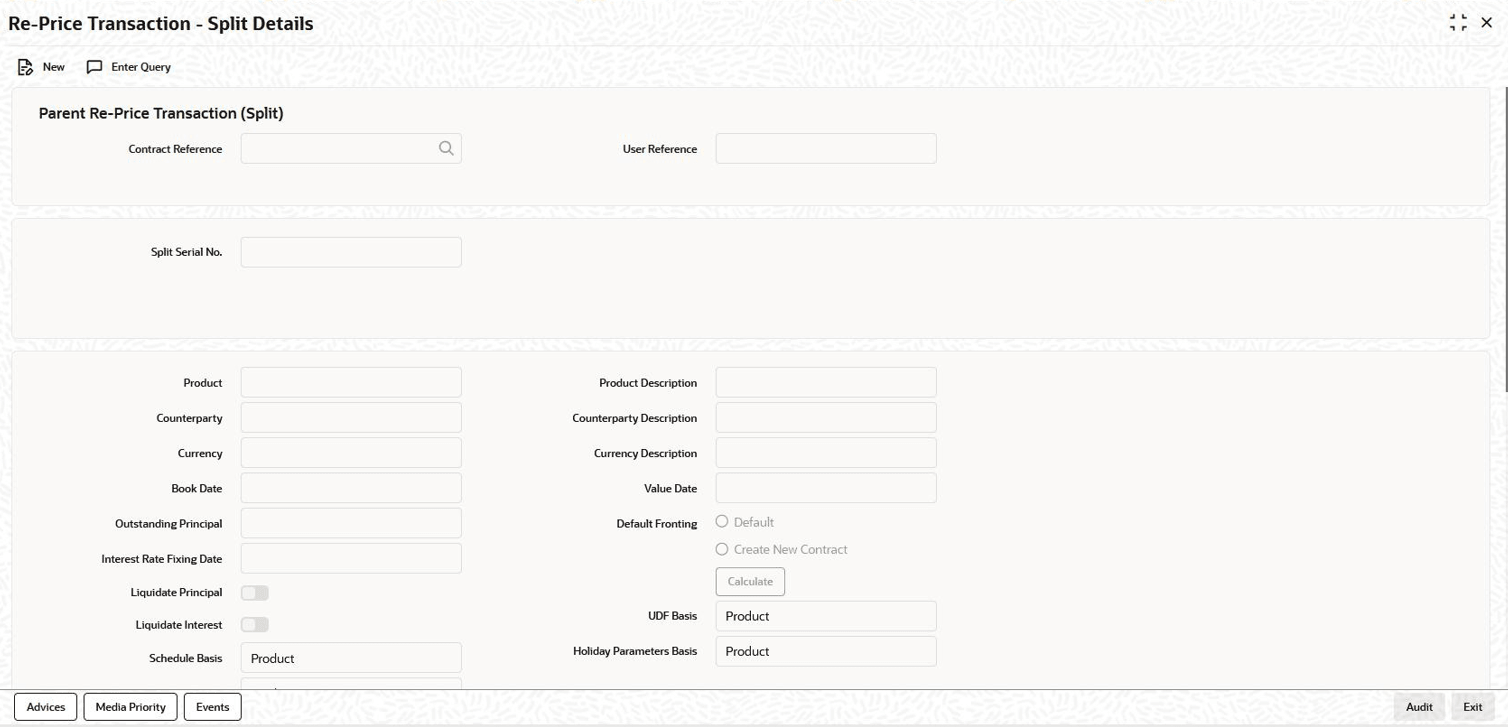The width and height of the screenshot is (1508, 727).
Task: Click the Currency Description field
Action: point(826,452)
